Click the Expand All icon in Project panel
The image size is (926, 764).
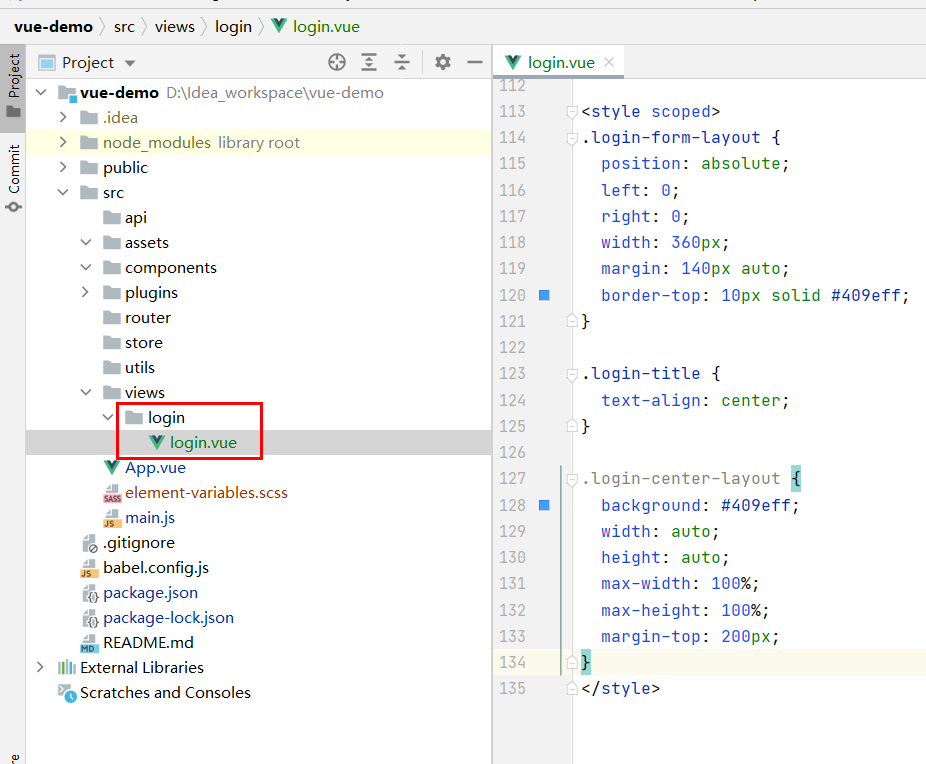coord(369,62)
